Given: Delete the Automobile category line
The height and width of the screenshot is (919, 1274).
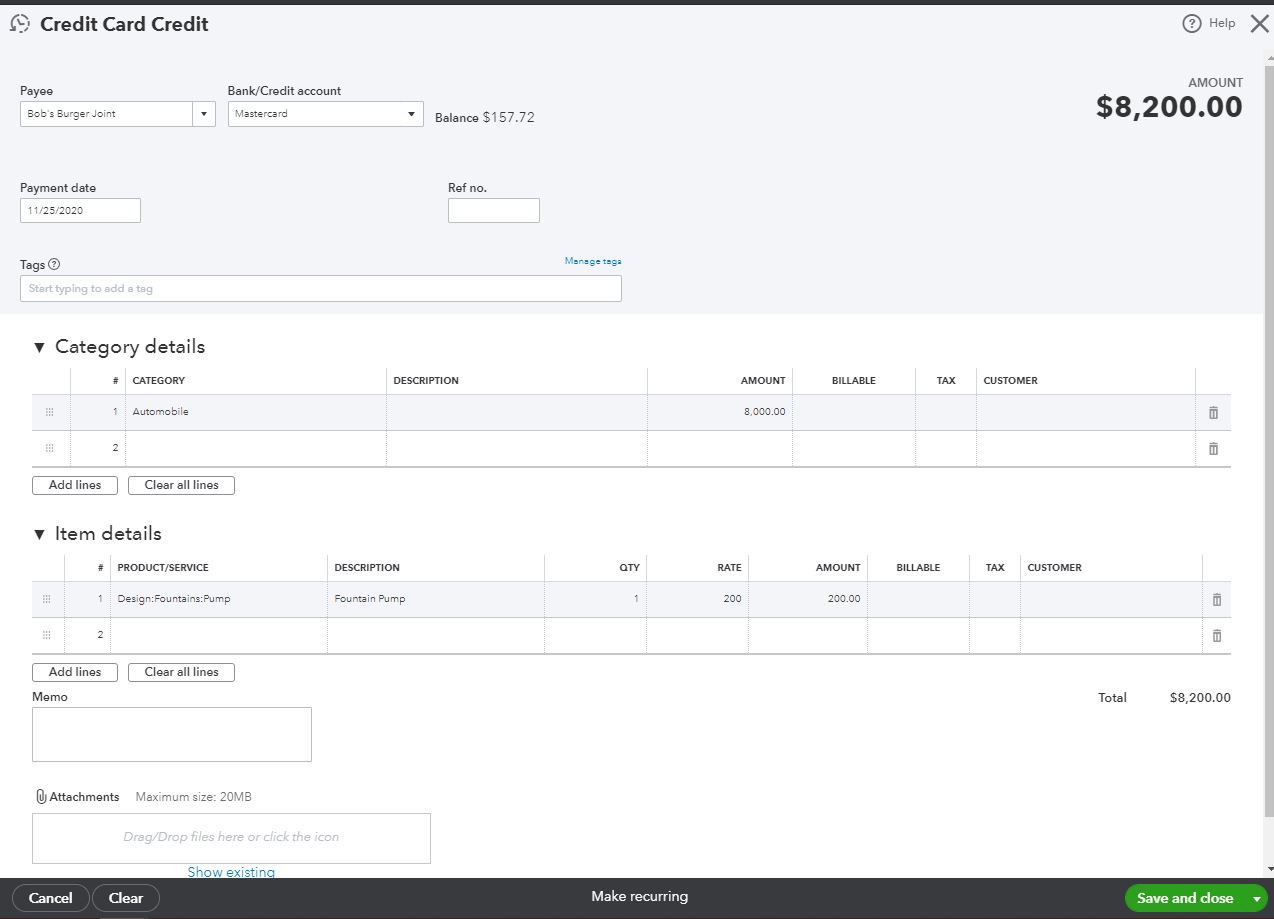Looking at the screenshot, I should pos(1213,412).
